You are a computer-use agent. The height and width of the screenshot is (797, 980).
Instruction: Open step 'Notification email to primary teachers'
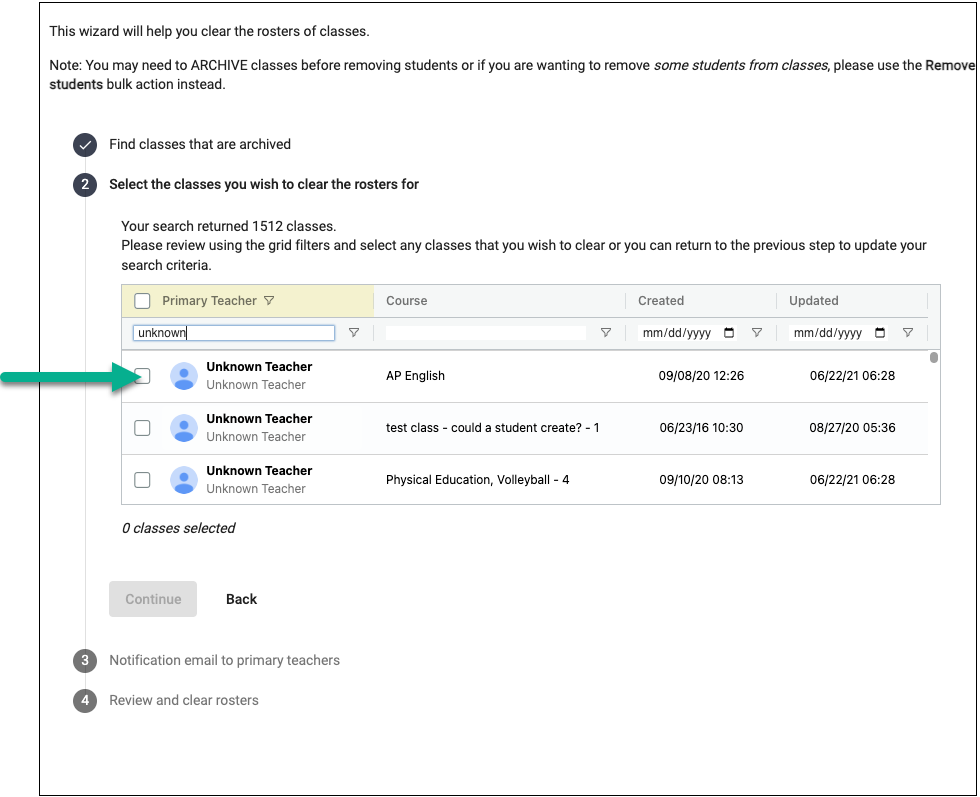pos(224,660)
